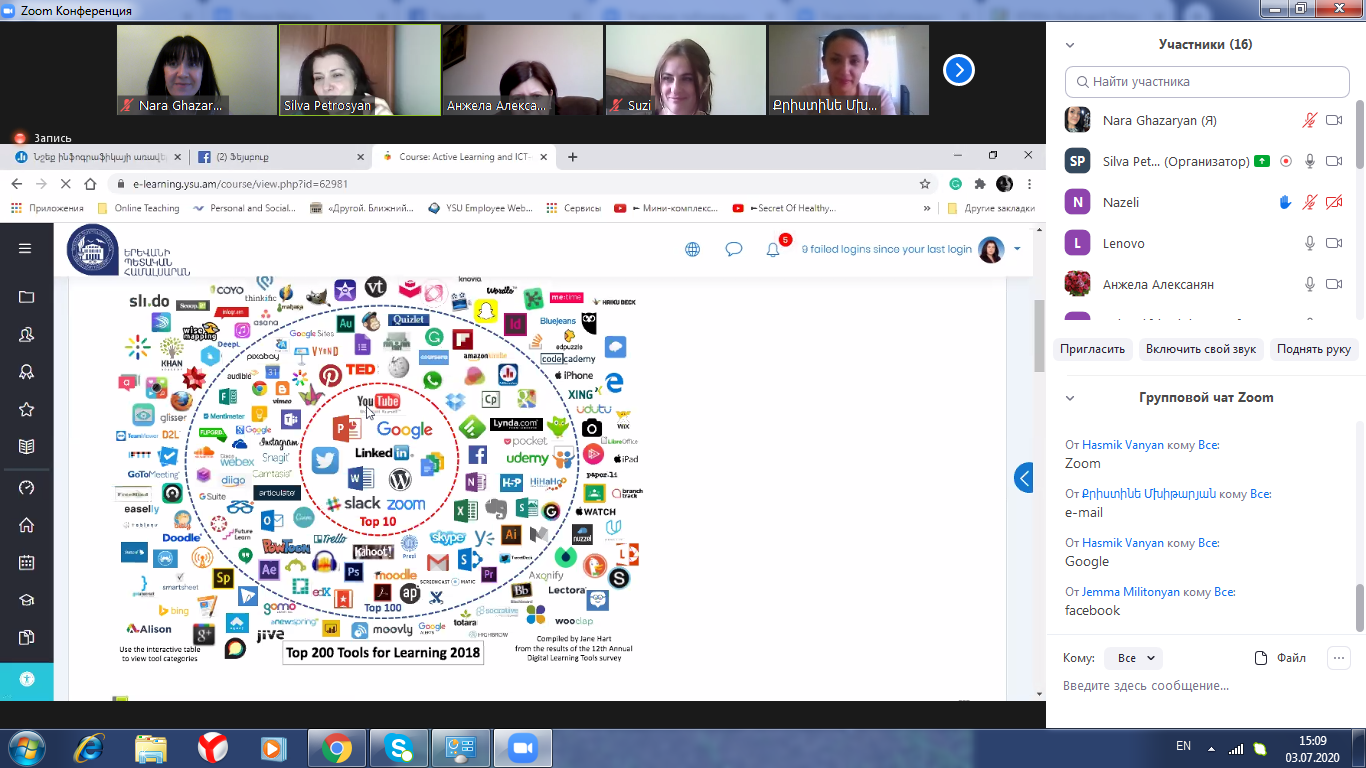Bookmark the page with the star icon
This screenshot has width=1366, height=768.
click(x=925, y=184)
